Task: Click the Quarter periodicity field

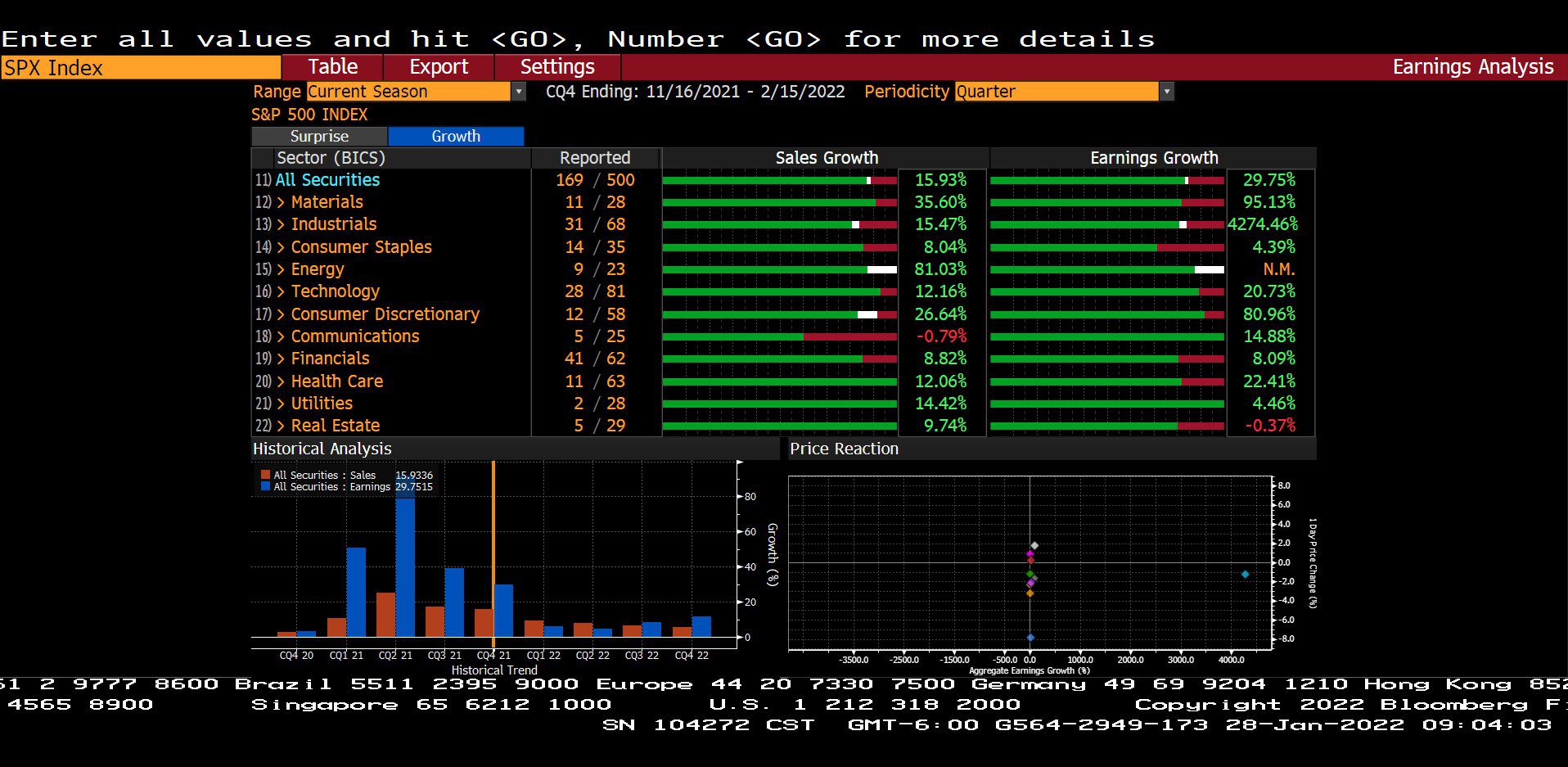Action: pos(1057,92)
